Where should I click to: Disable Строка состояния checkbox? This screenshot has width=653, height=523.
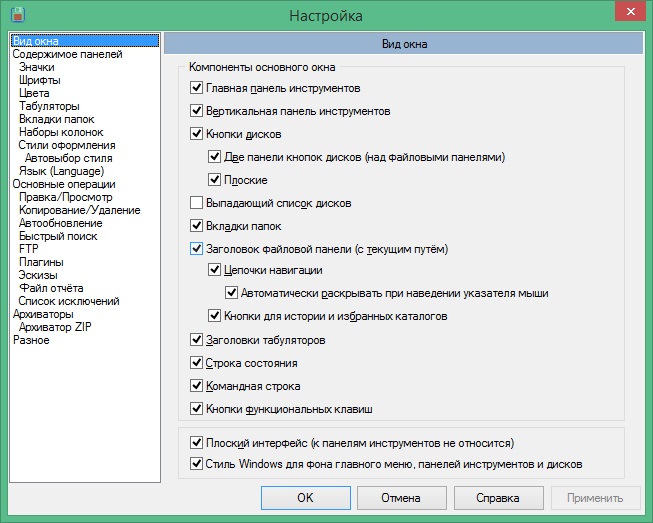point(196,362)
